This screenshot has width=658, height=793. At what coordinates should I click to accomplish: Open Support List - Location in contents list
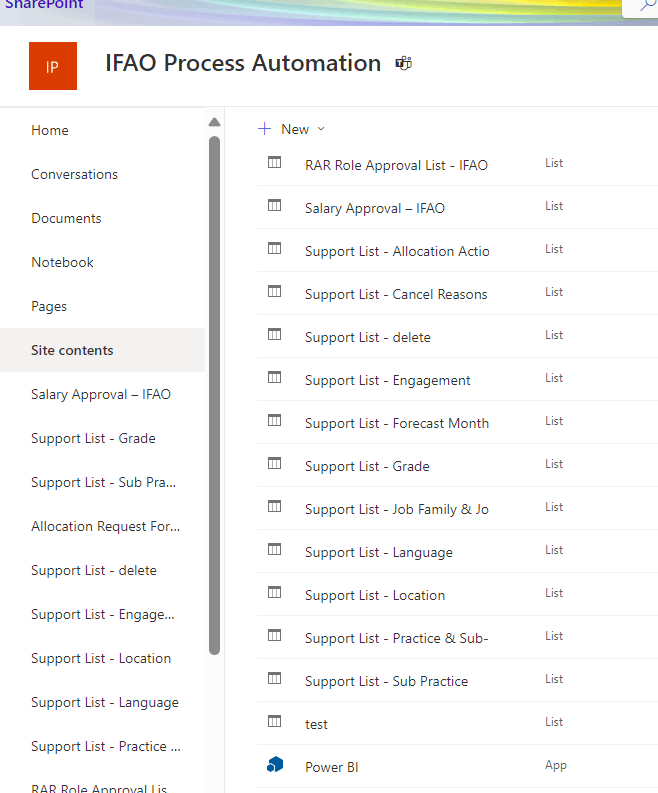point(375,595)
